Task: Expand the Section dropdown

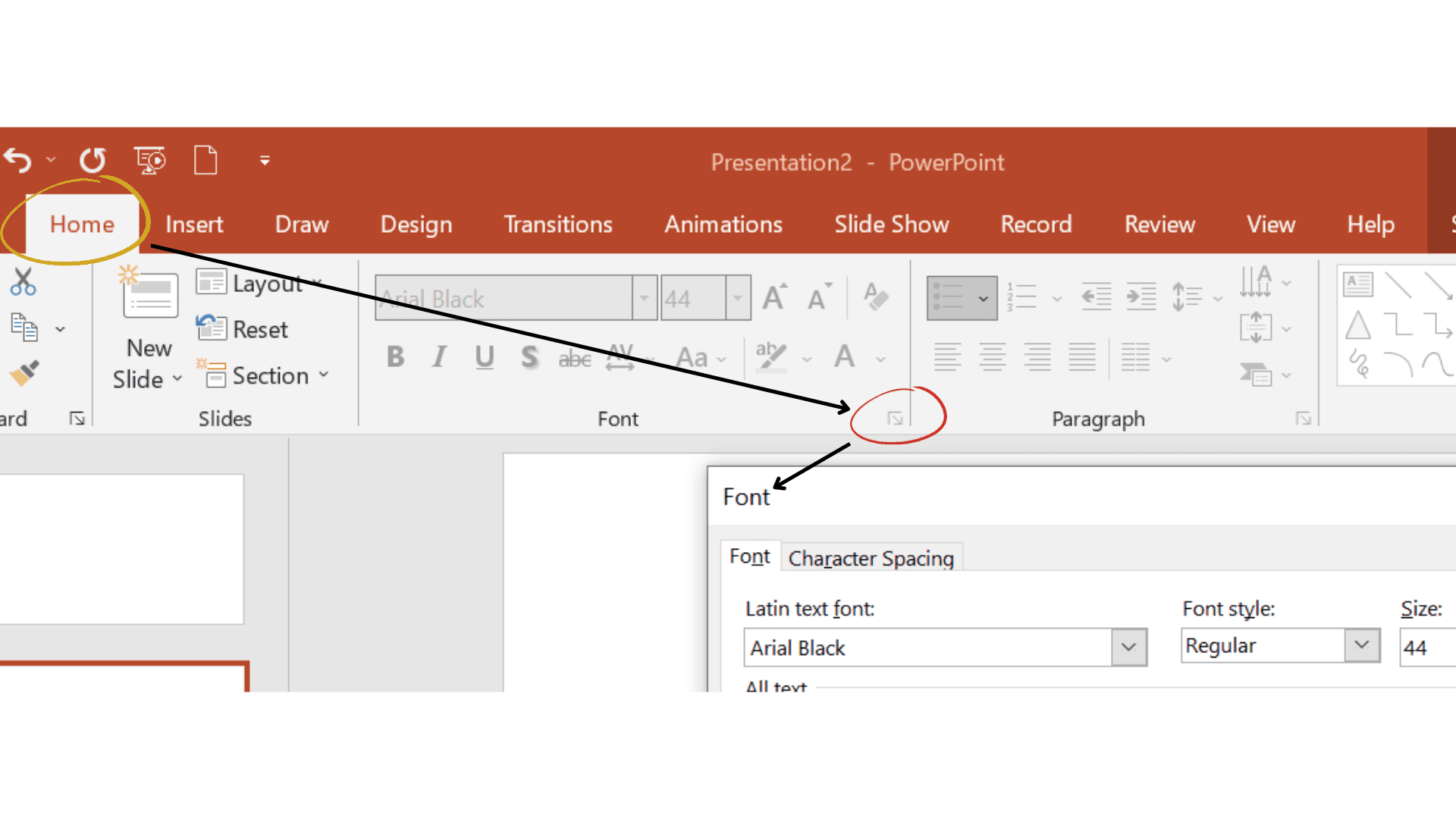Action: pyautogui.click(x=325, y=375)
